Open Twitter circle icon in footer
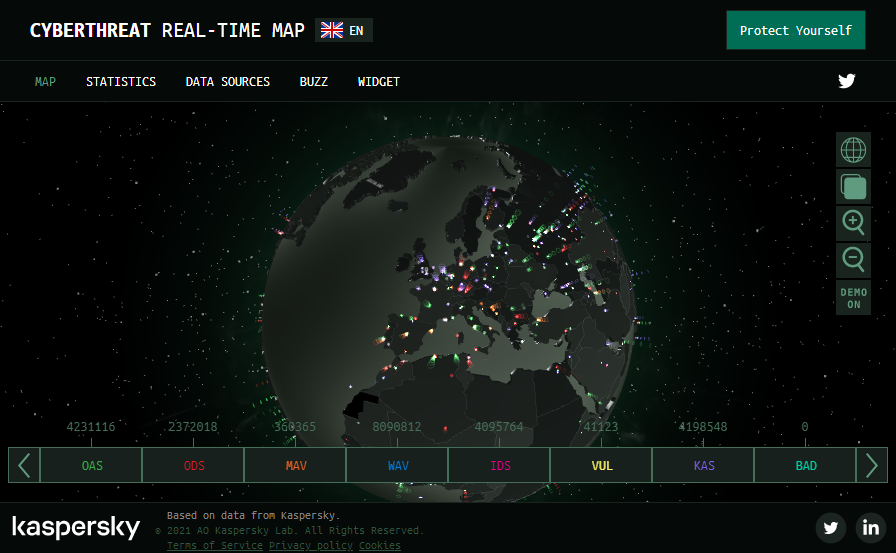The image size is (896, 553). tap(831, 527)
